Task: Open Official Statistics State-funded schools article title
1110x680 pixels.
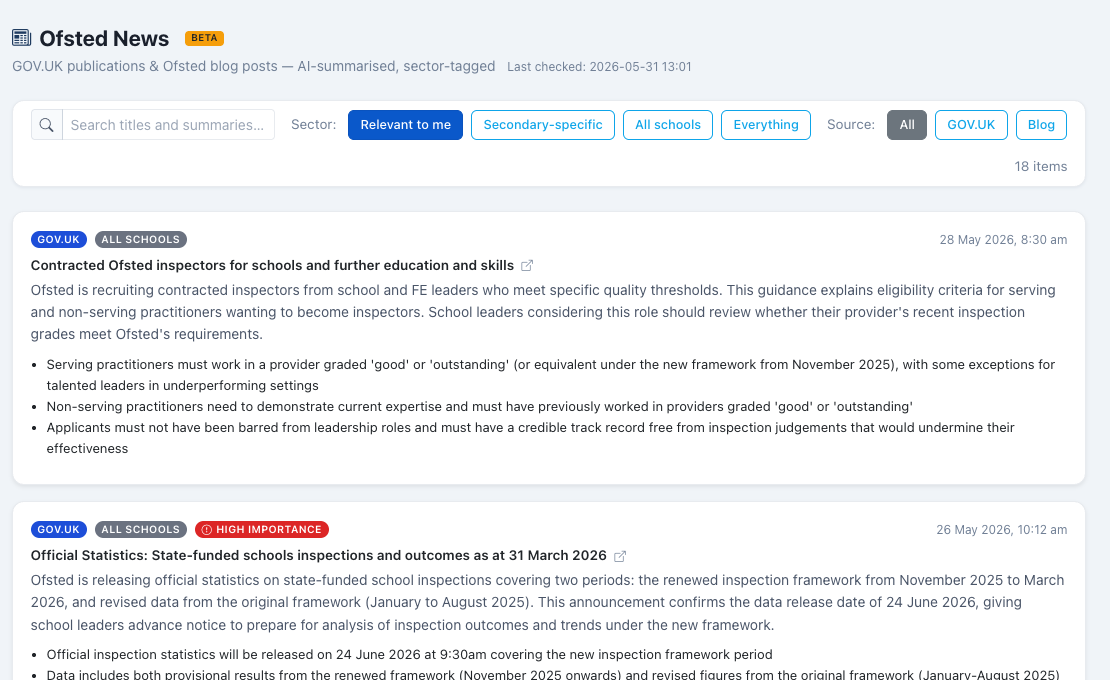Action: coord(319,555)
